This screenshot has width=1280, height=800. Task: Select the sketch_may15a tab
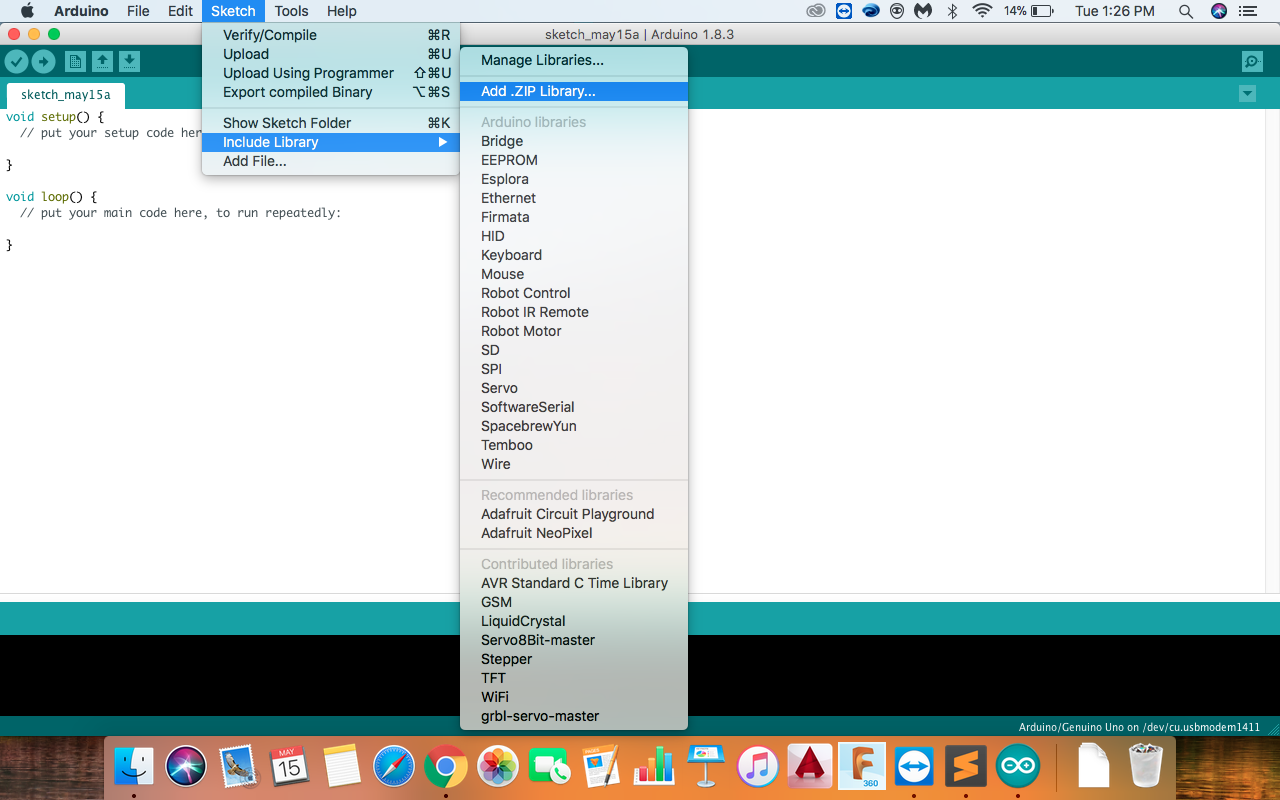click(x=65, y=95)
